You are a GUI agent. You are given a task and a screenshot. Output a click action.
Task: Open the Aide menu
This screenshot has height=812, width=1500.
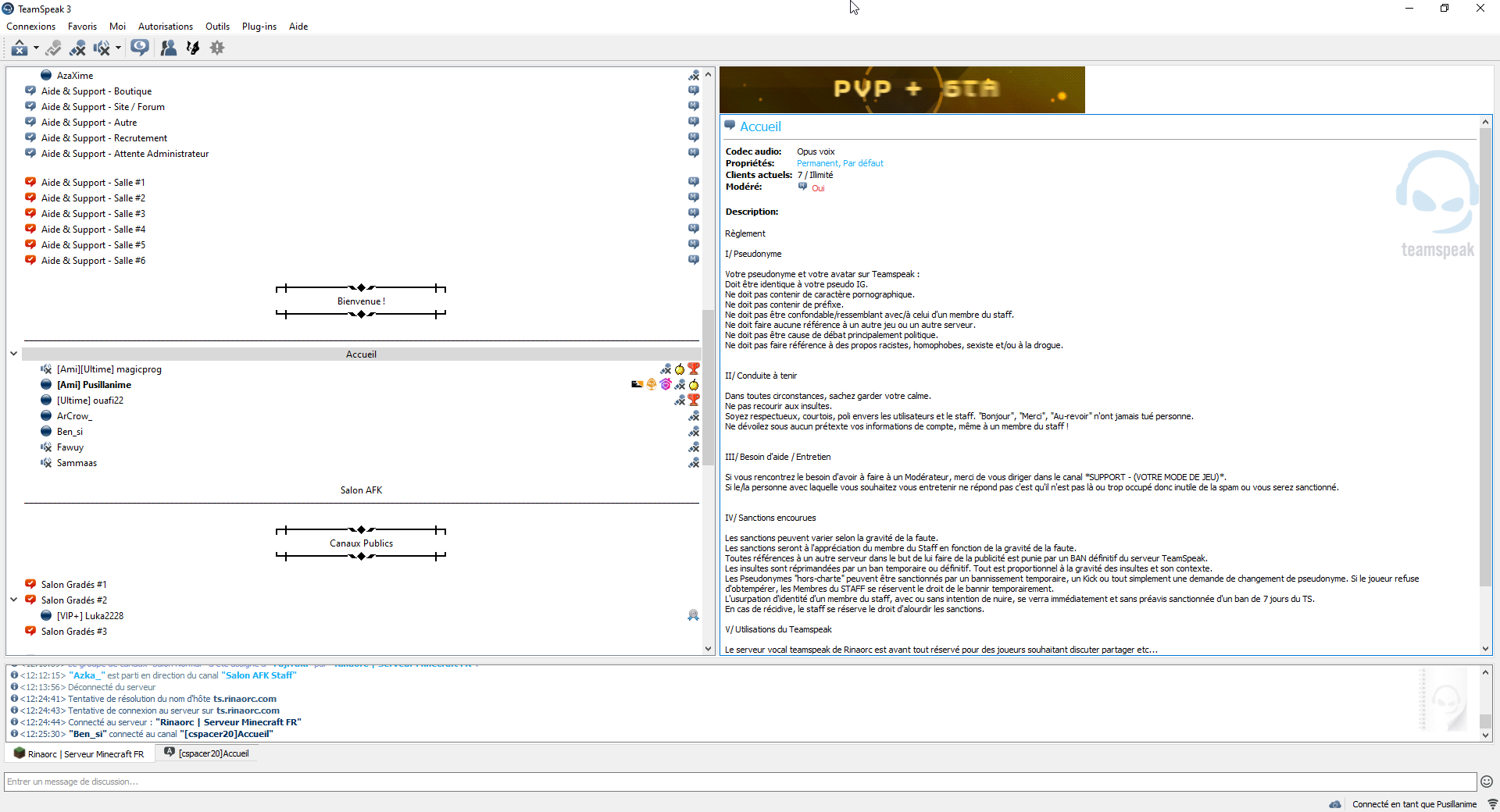298,27
